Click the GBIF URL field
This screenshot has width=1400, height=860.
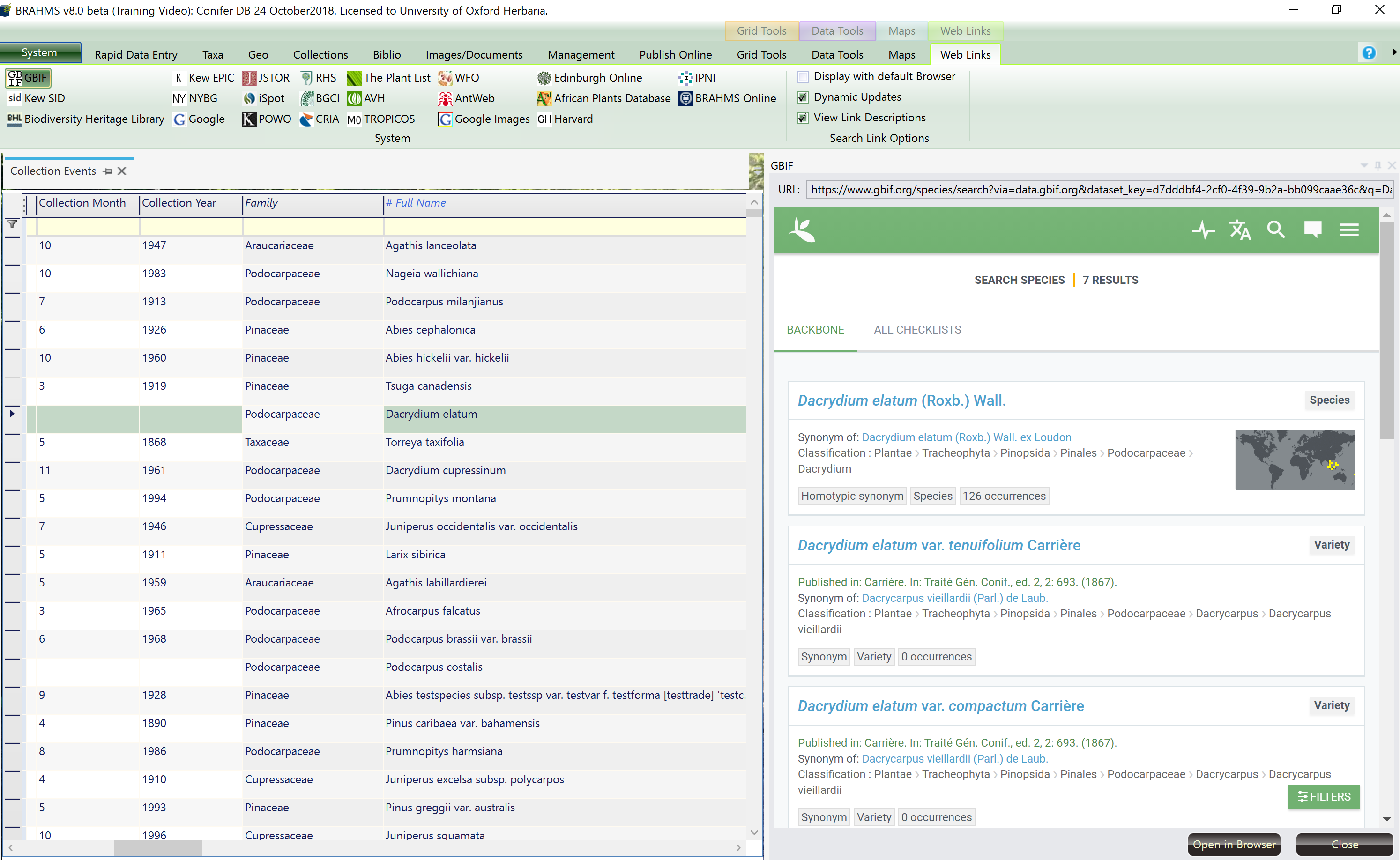point(1100,189)
